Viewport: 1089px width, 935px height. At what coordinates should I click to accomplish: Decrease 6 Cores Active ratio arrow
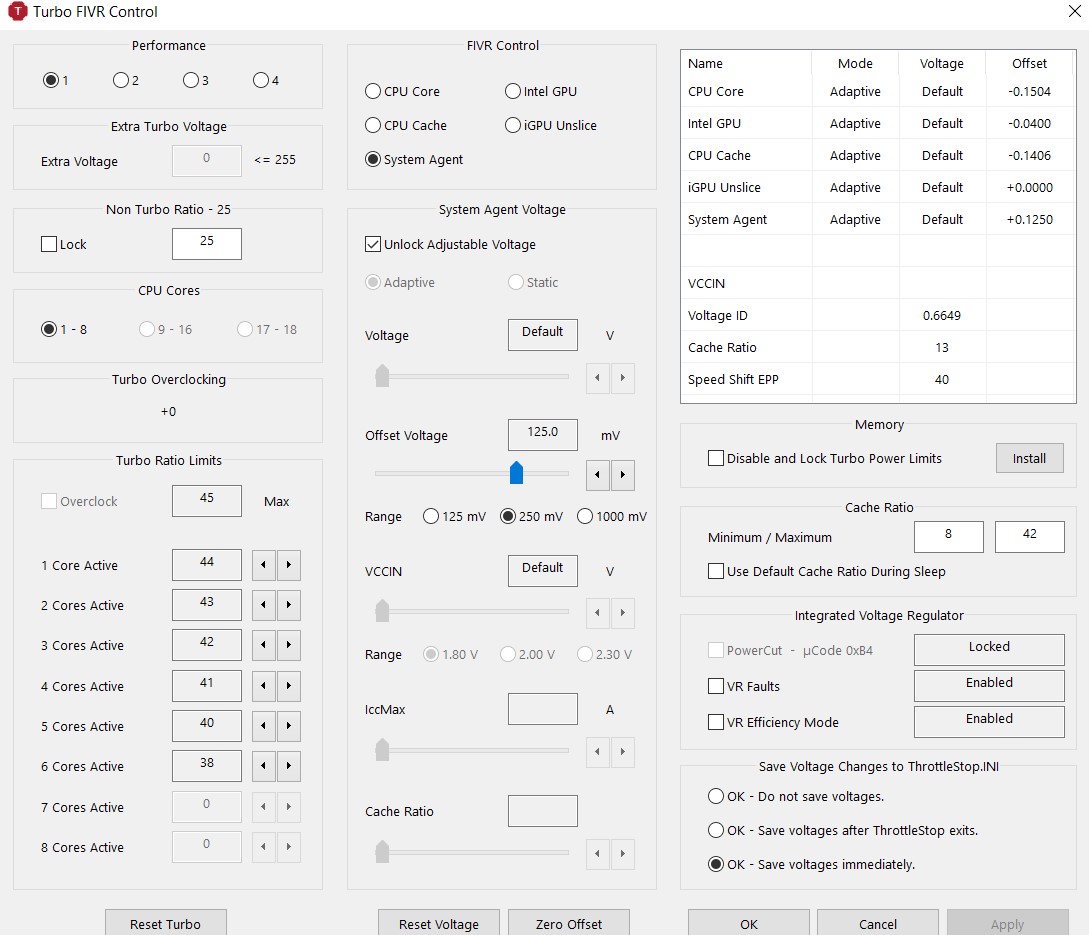pyautogui.click(x=263, y=766)
